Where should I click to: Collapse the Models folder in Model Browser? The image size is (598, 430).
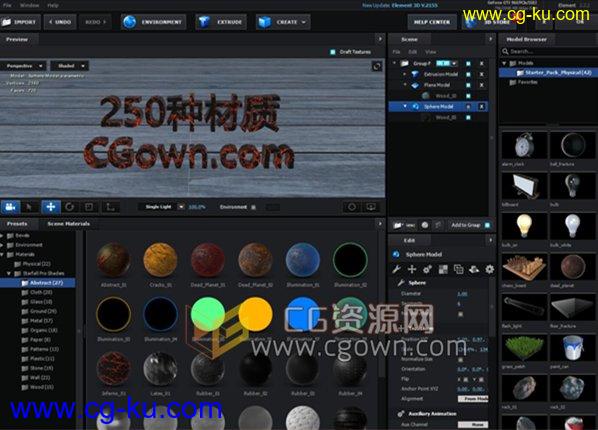(x=505, y=63)
